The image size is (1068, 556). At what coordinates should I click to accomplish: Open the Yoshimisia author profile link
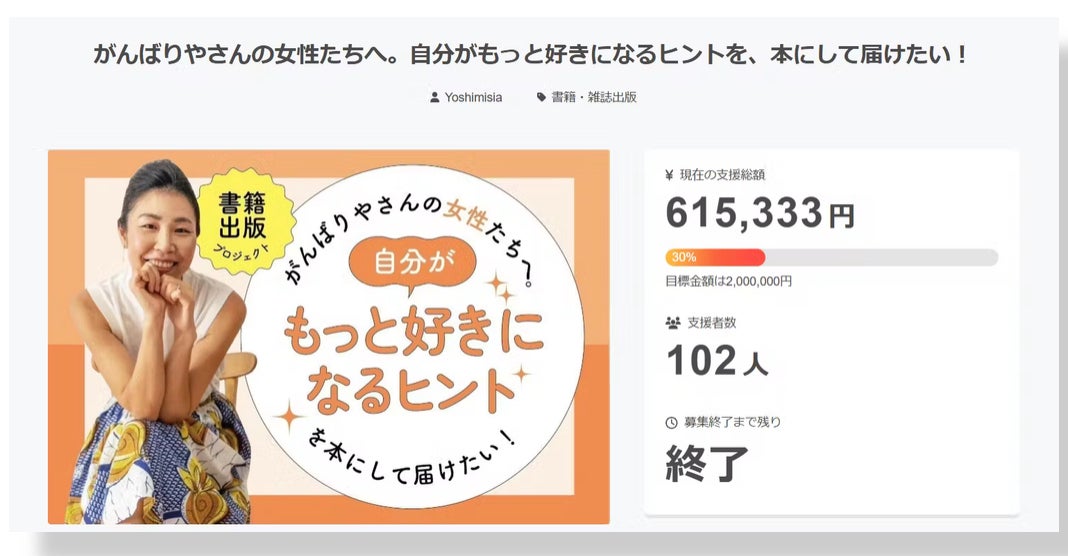tap(473, 98)
